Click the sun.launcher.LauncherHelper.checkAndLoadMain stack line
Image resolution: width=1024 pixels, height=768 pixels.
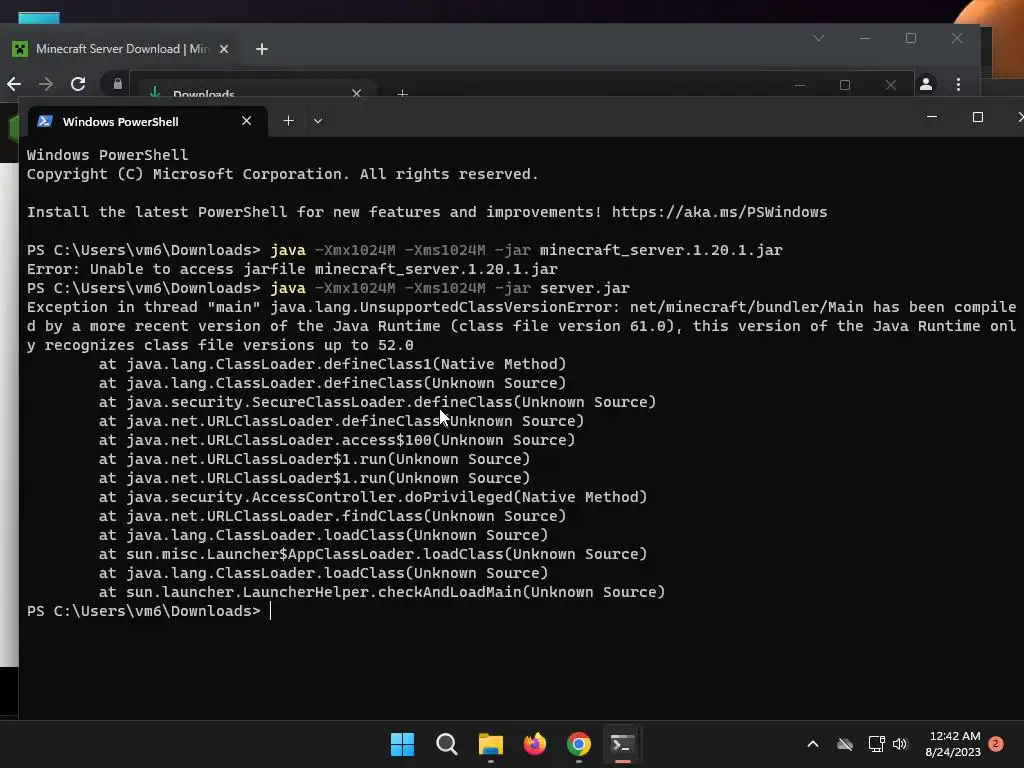click(x=381, y=592)
